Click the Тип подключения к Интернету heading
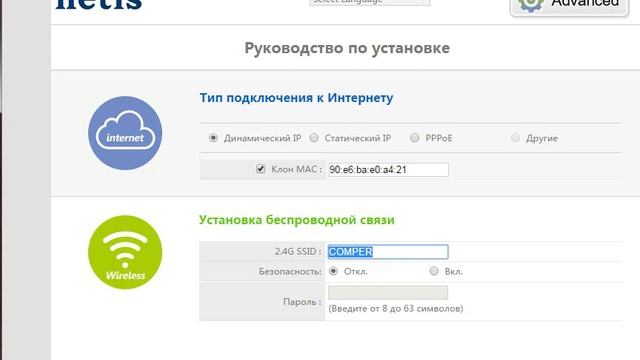 tap(296, 98)
